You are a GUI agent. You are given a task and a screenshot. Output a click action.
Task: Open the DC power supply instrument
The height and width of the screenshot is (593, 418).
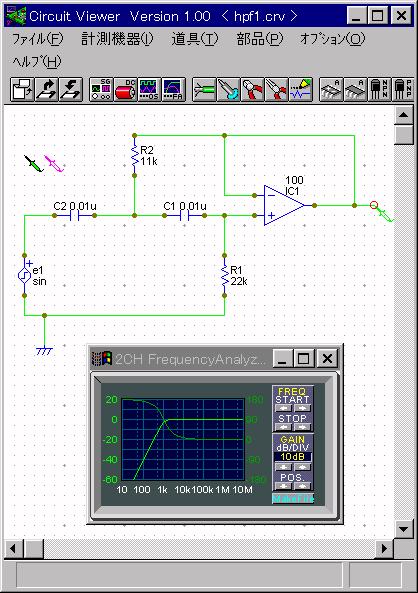point(125,90)
